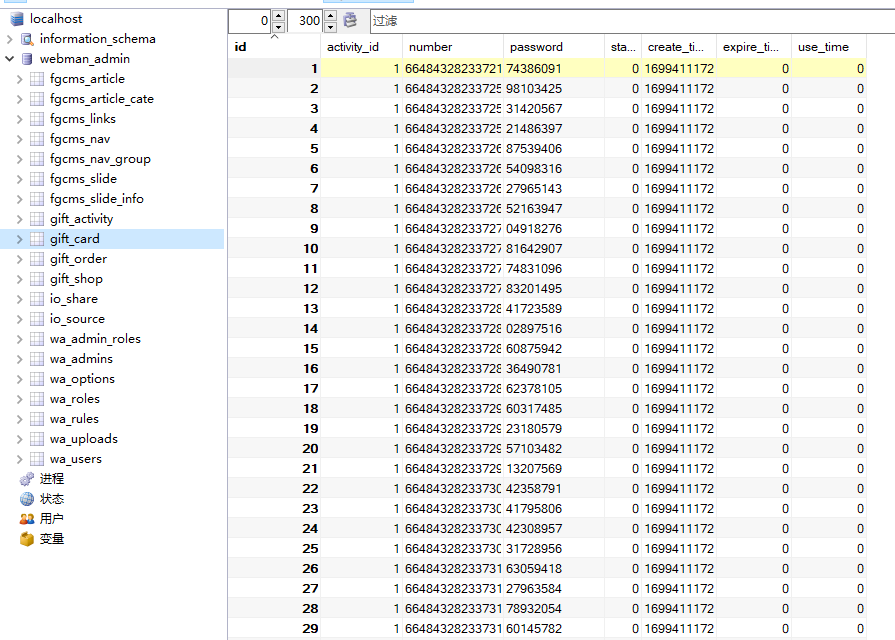Image resolution: width=895 pixels, height=640 pixels.
Task: Expand the information_schema database node
Action: coord(9,39)
